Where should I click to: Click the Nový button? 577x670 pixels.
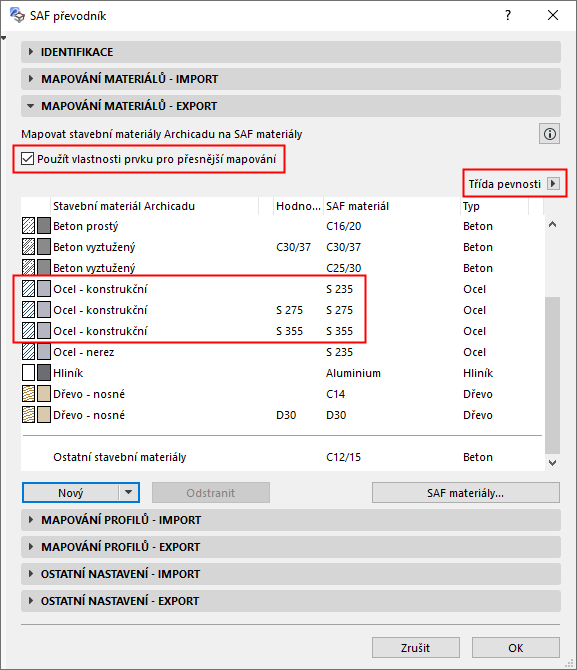(71, 493)
